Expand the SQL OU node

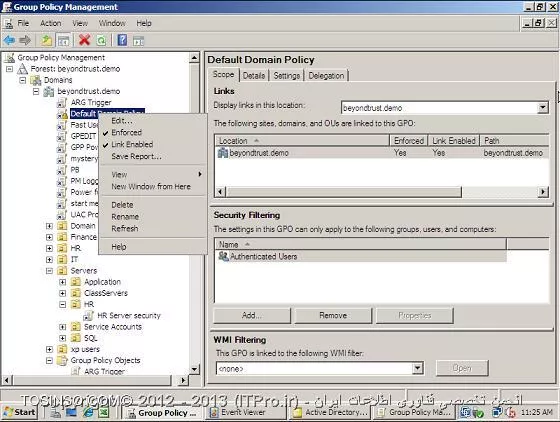click(x=62, y=338)
